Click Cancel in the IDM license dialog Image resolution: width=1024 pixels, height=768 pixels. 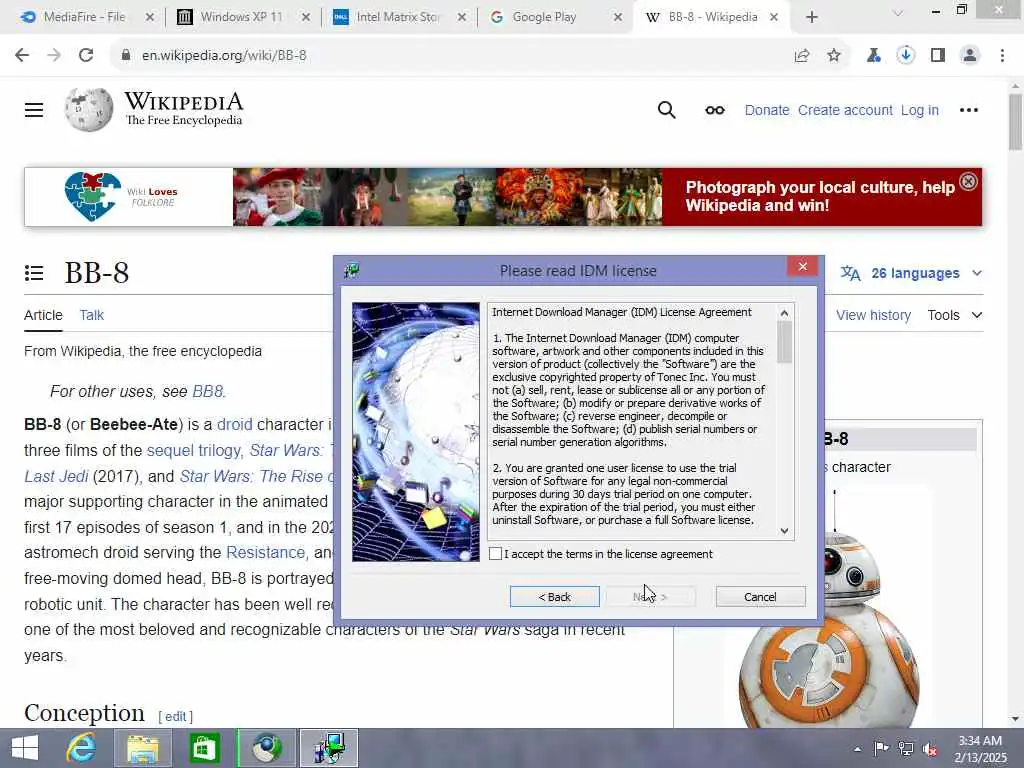point(760,597)
